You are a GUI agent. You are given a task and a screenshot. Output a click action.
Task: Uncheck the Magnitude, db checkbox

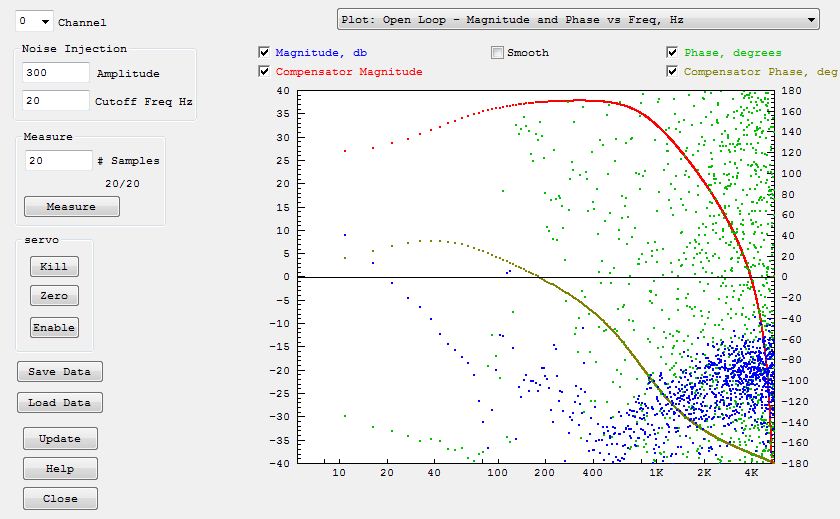pos(264,52)
